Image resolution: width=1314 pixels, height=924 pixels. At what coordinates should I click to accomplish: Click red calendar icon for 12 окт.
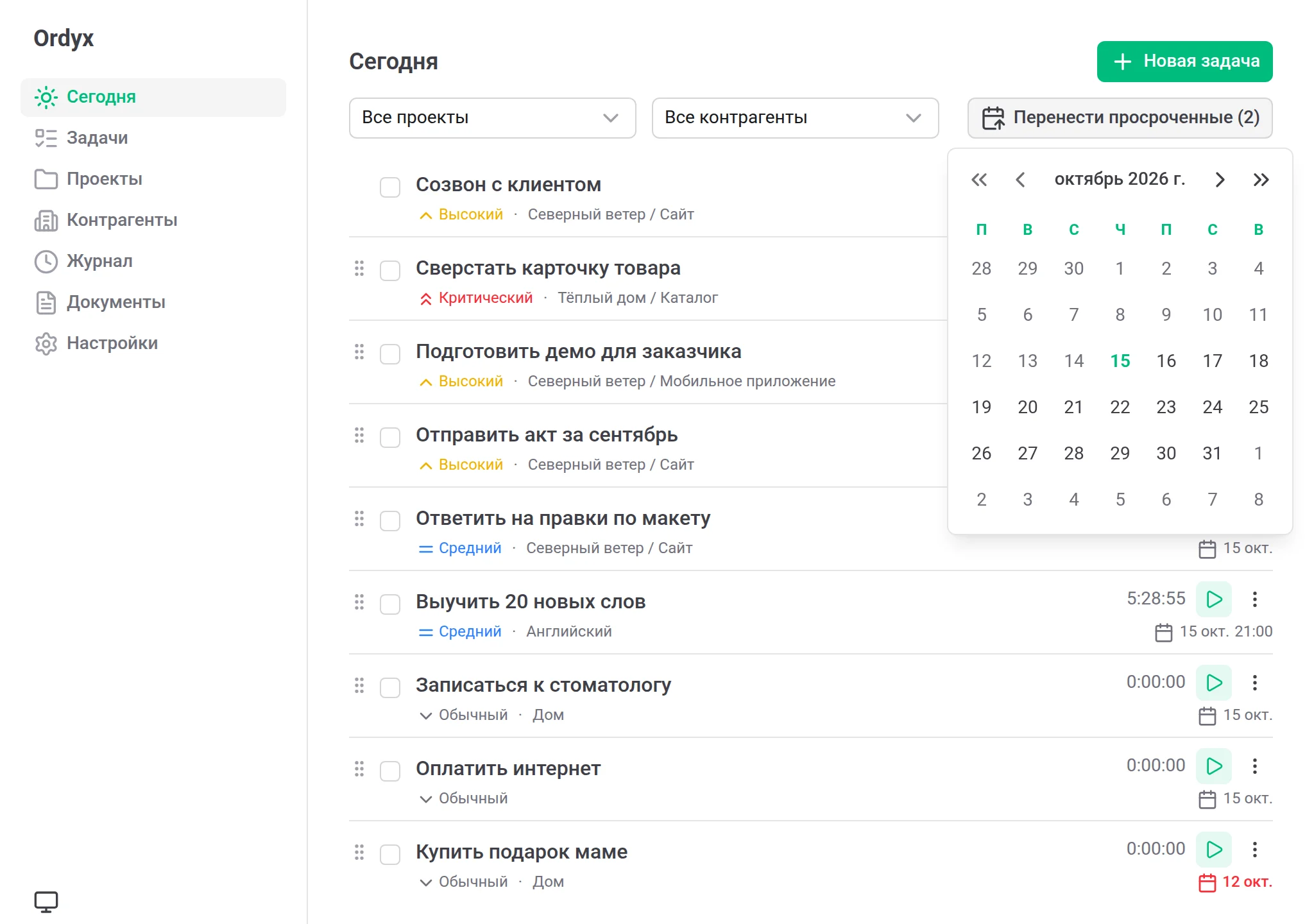coord(1207,883)
